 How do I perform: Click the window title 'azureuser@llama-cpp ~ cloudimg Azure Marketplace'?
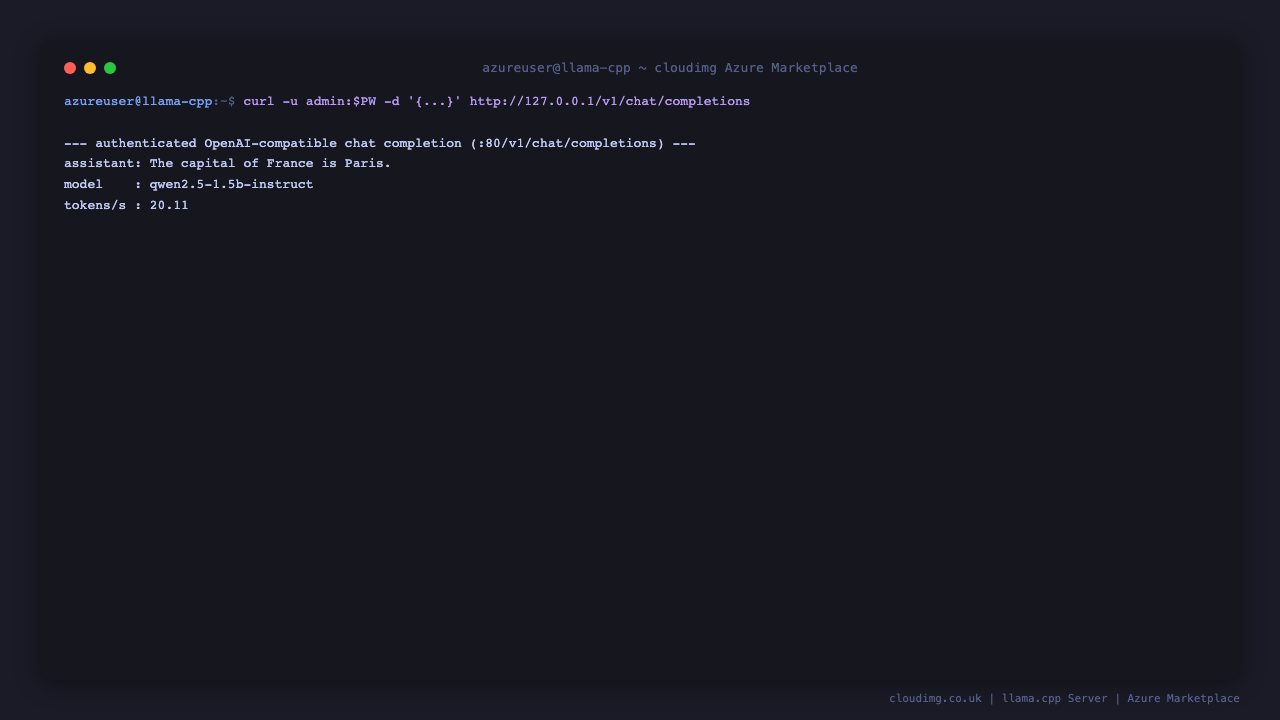point(670,68)
